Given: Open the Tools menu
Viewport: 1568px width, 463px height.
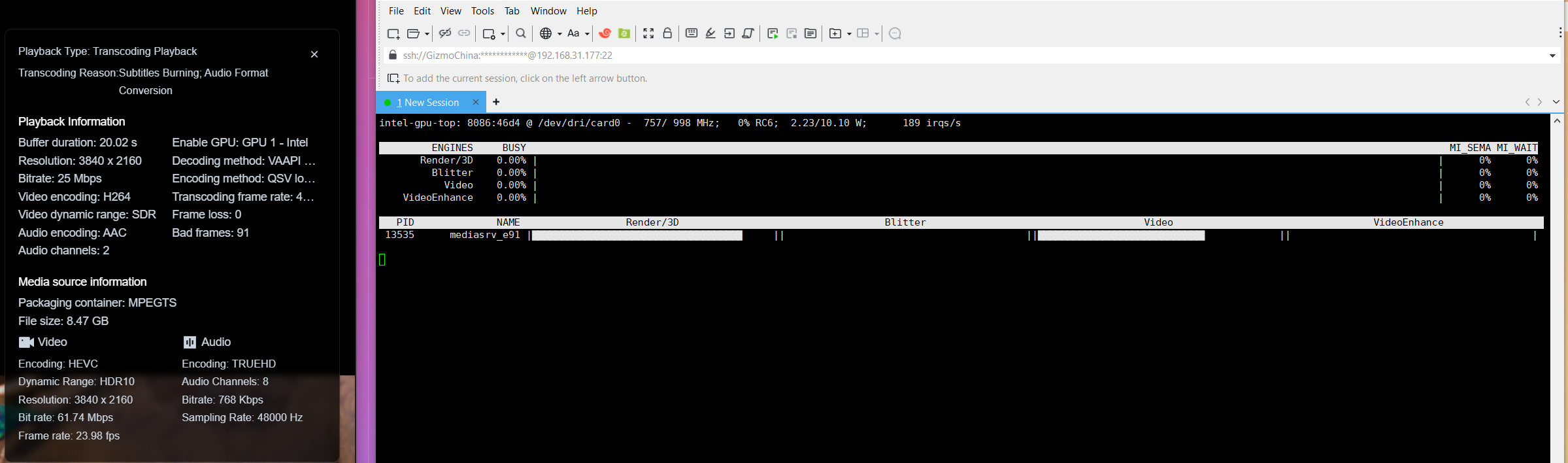Looking at the screenshot, I should click(x=482, y=11).
